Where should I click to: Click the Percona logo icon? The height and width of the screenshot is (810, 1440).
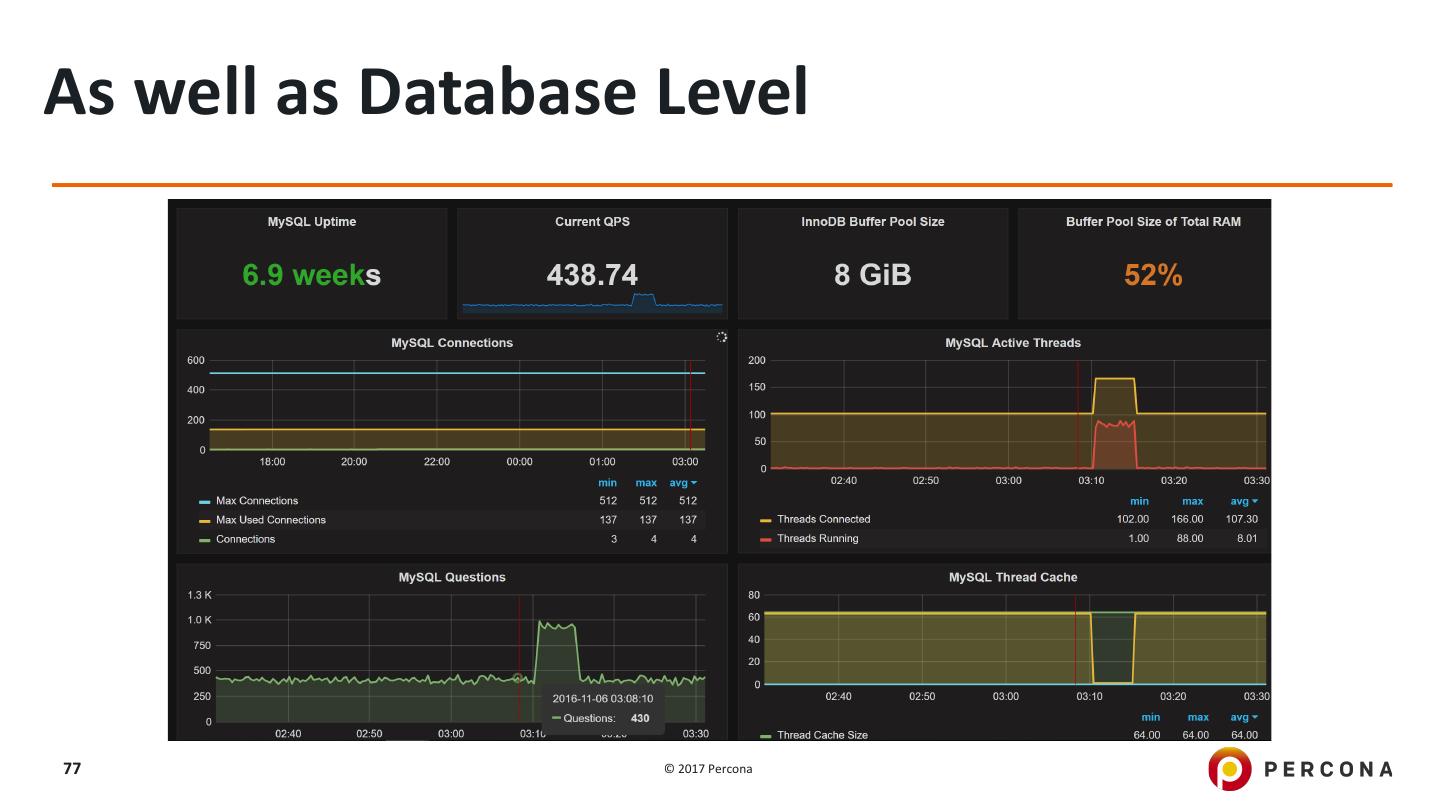pyautogui.click(x=1229, y=768)
